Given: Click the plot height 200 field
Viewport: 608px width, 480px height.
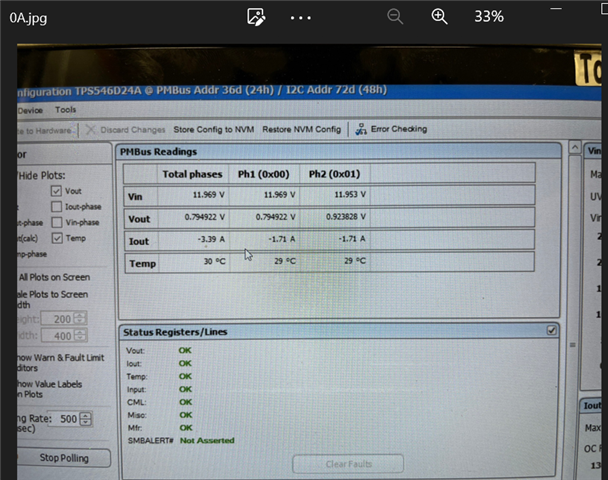Looking at the screenshot, I should click(57, 319).
